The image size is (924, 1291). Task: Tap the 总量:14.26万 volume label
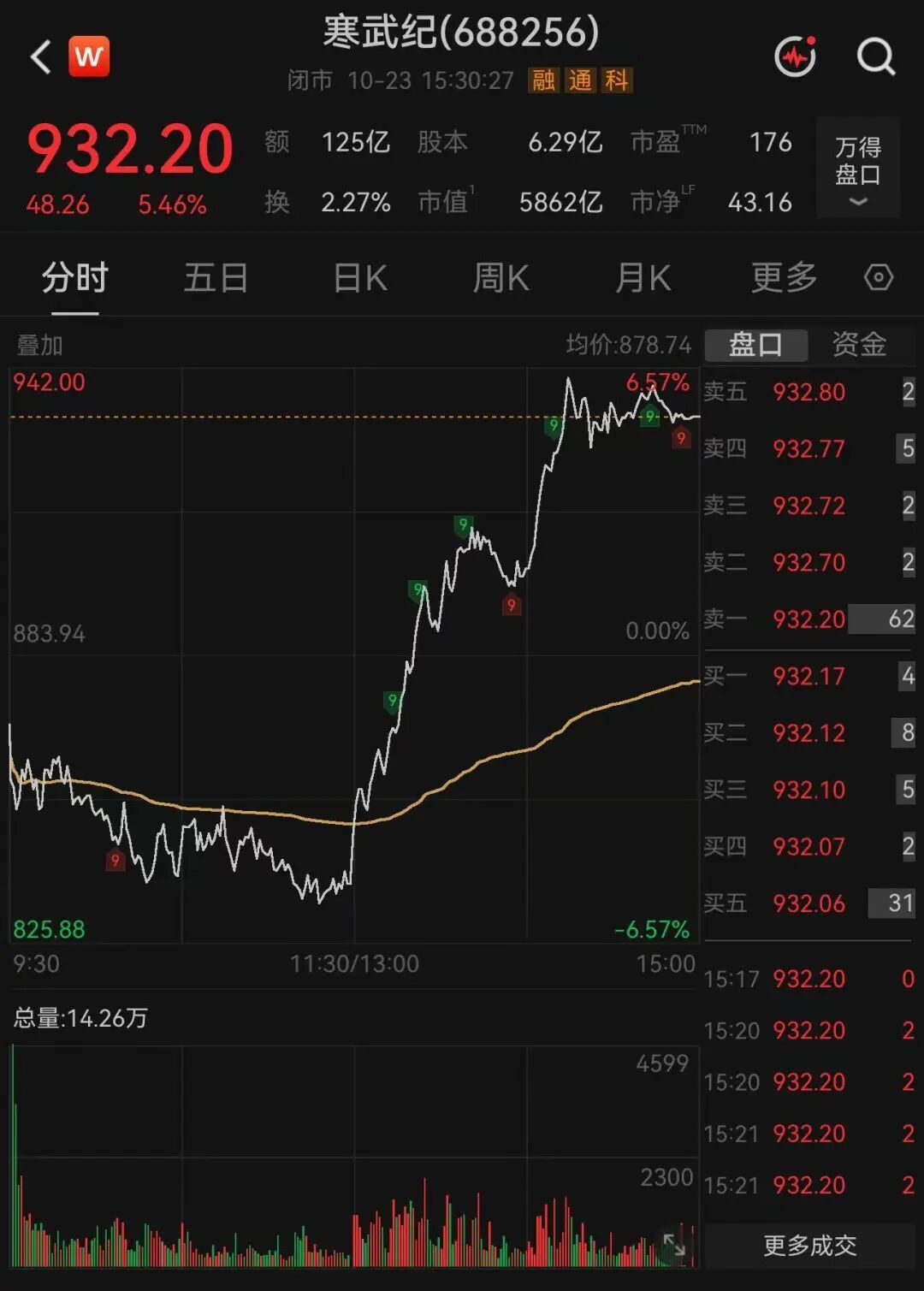click(80, 1018)
